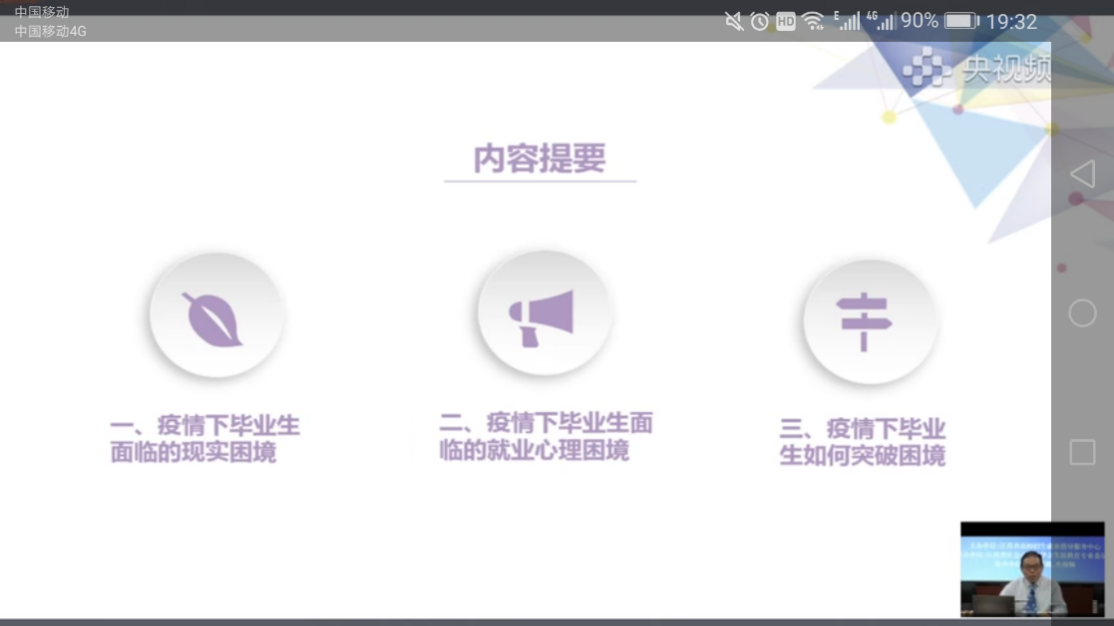Select the 毕业生如何突破困境 section text
The height and width of the screenshot is (626, 1114).
click(x=862, y=442)
